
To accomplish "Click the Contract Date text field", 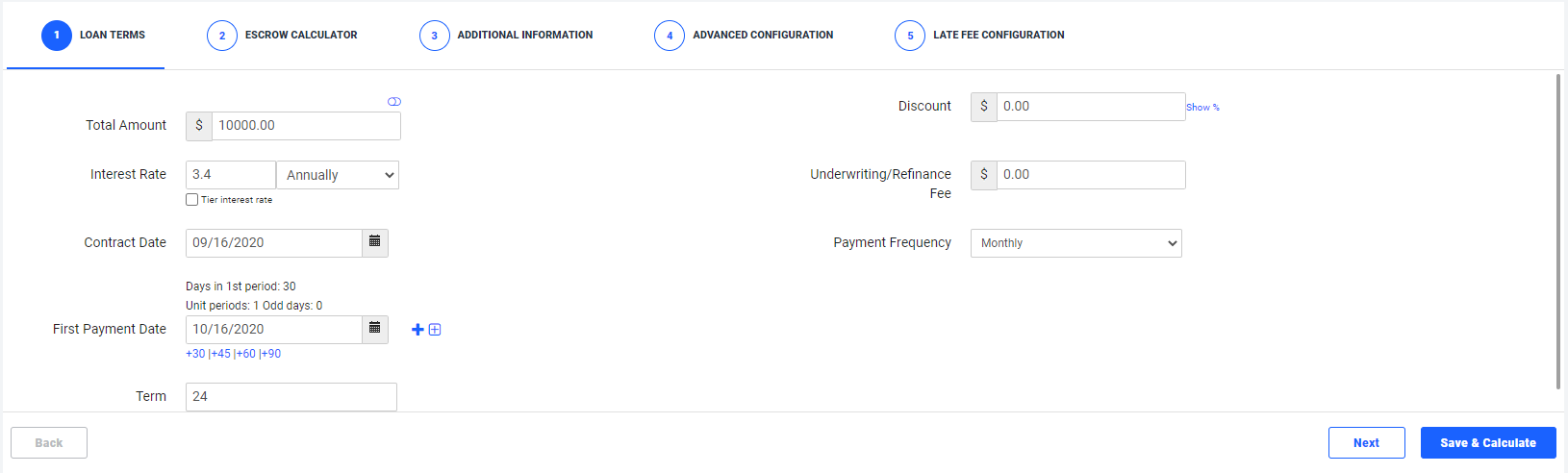I will pos(274,243).
